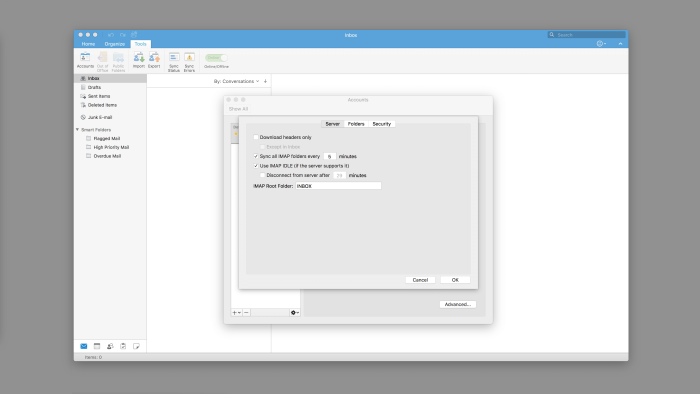
Task: Uncheck Use IMAP IDLE option
Action: click(256, 166)
